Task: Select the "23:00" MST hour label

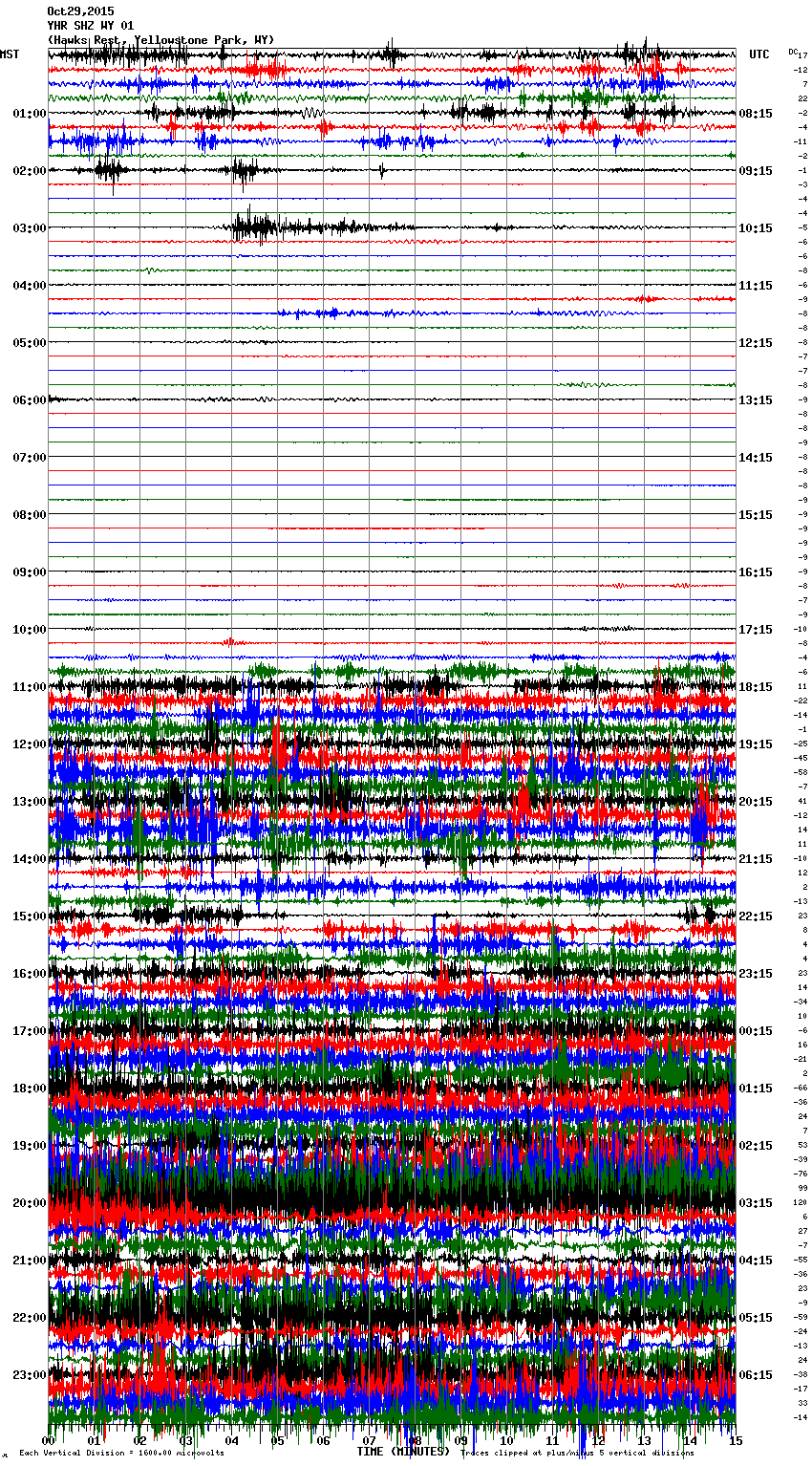Action: [30, 1375]
